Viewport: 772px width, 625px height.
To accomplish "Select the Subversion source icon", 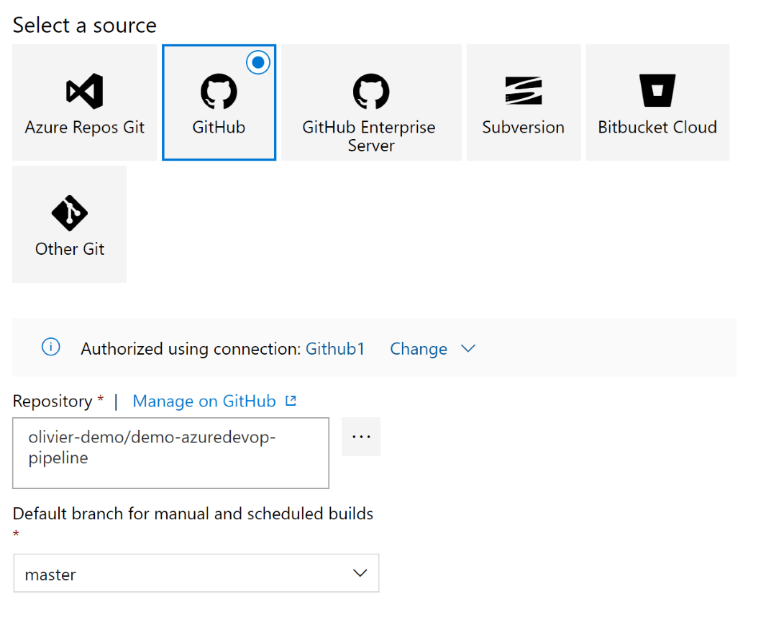I will [523, 91].
